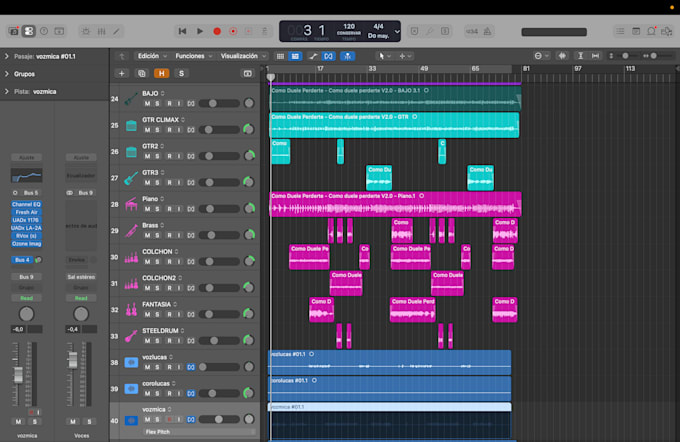Open the Channel EQ plug-in slot
Screen dimensions: 680x442
[x=26, y=204]
